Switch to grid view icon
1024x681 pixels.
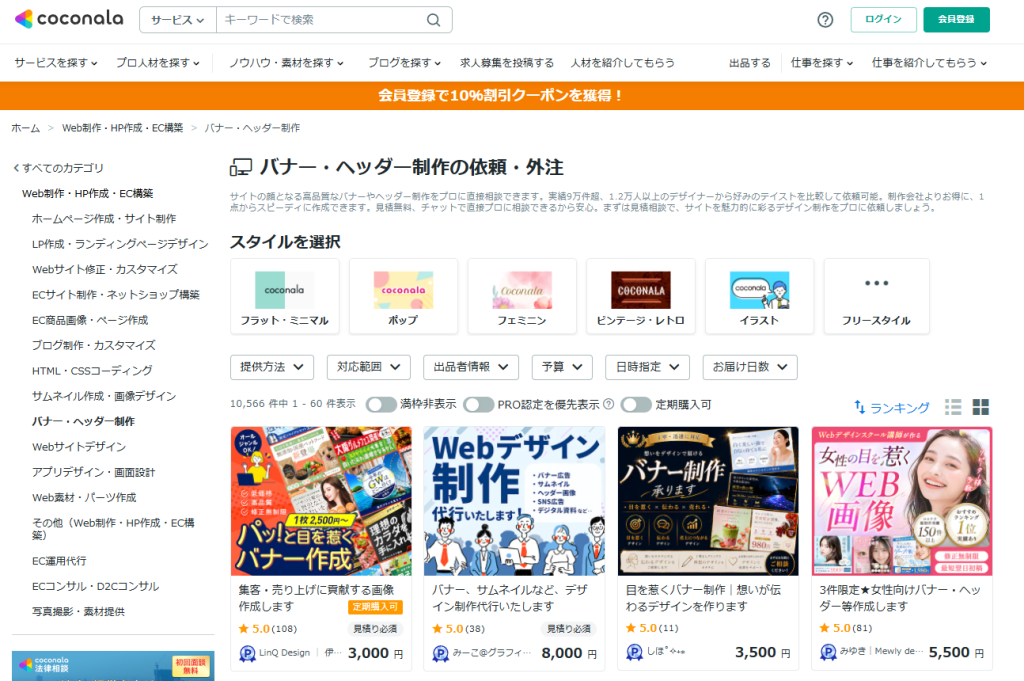pos(981,407)
